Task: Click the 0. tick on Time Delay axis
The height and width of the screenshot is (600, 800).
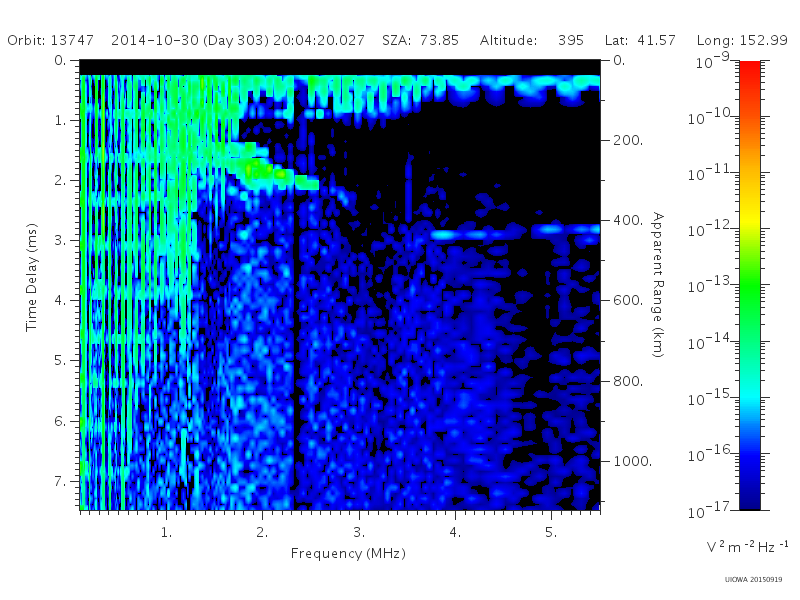Action: [60, 60]
